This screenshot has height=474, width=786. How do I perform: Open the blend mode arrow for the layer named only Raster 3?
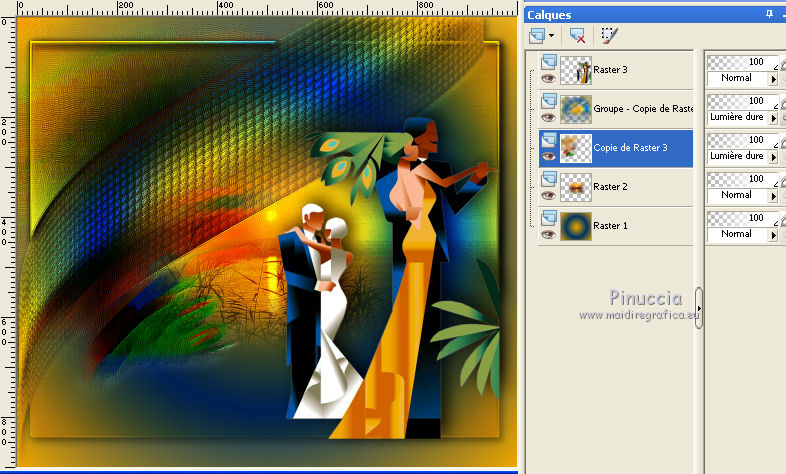(x=773, y=79)
